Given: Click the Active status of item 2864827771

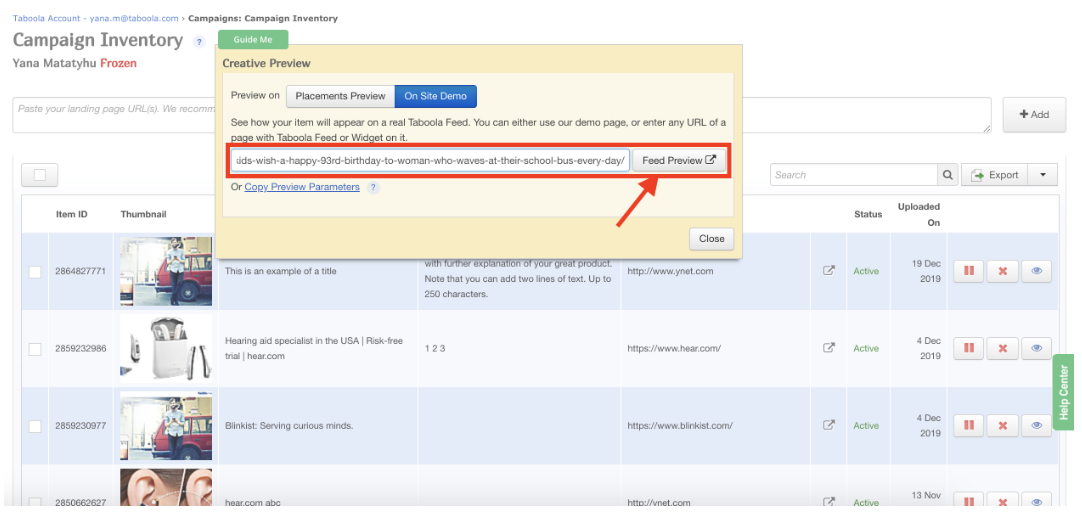Looking at the screenshot, I should point(866,271).
